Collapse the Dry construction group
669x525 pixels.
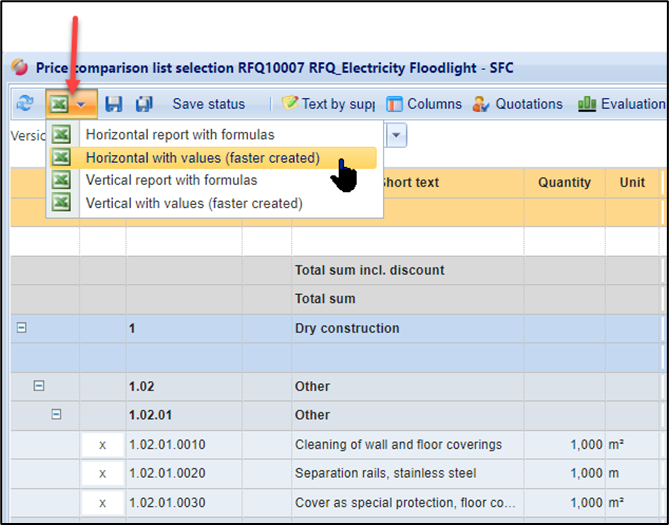[22, 328]
